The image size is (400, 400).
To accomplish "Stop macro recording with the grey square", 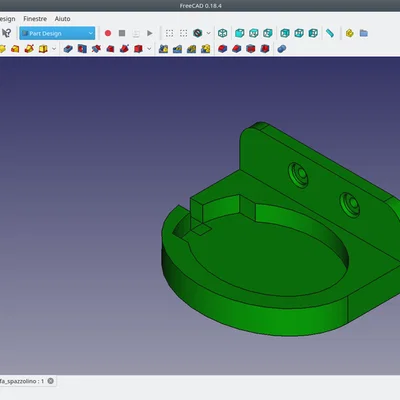I will 122,33.
